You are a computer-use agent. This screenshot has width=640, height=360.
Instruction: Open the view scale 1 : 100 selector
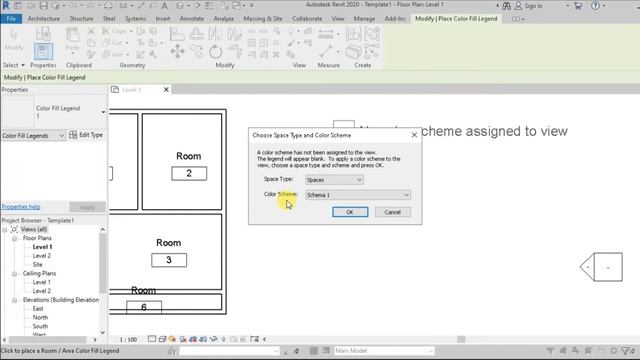(x=128, y=339)
